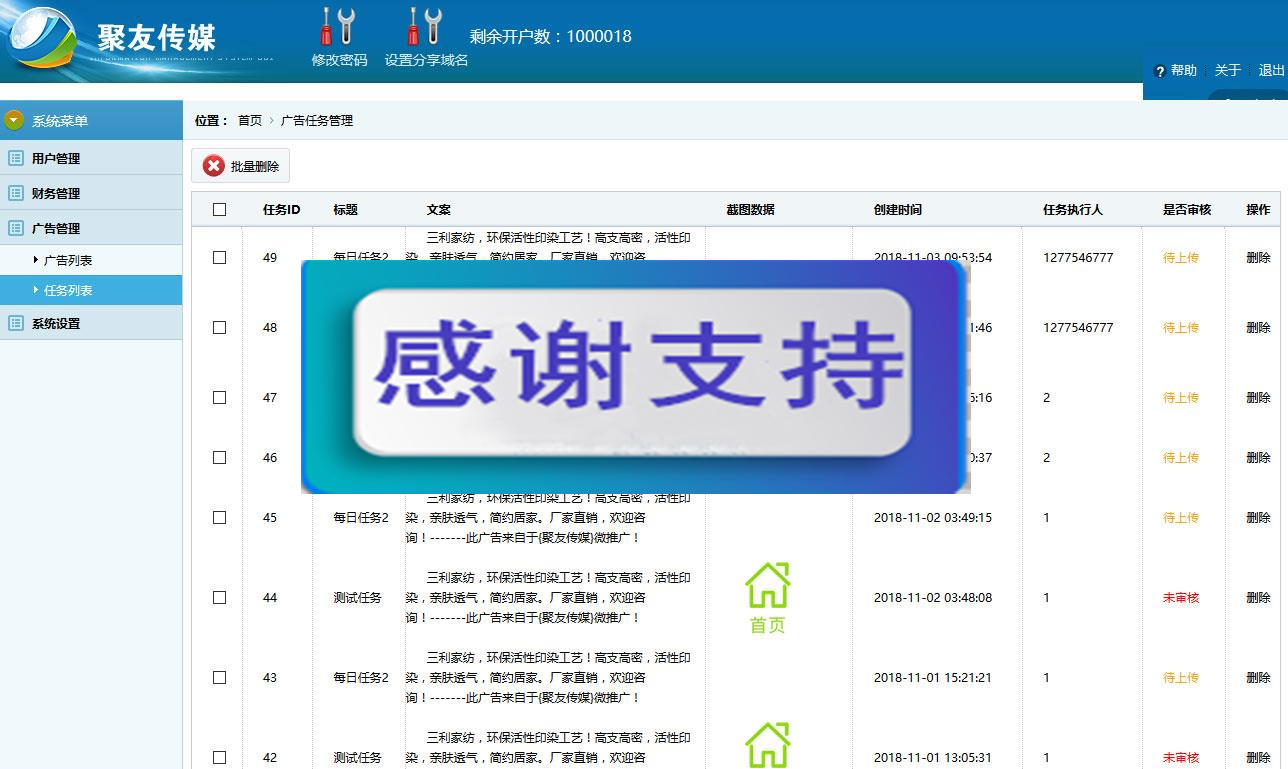
Task: Click the 感谢支持 overlay banner
Action: point(636,377)
